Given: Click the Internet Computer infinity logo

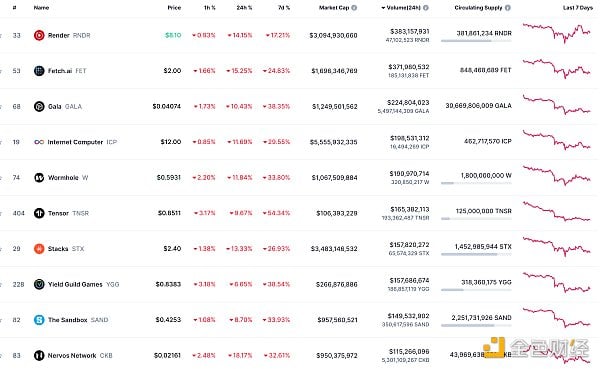Looking at the screenshot, I should coord(39,142).
